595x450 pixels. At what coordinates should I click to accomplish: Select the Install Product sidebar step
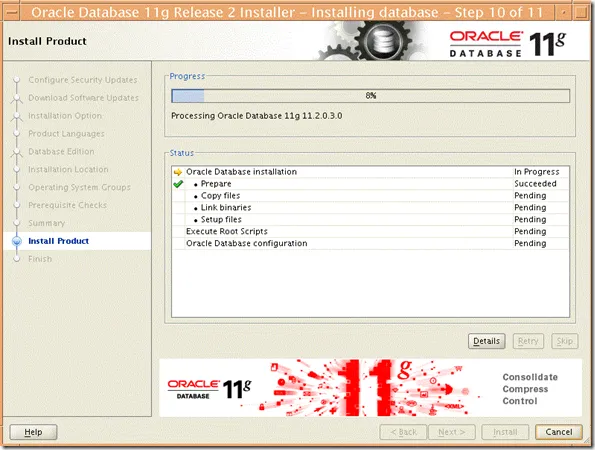[x=58, y=241]
